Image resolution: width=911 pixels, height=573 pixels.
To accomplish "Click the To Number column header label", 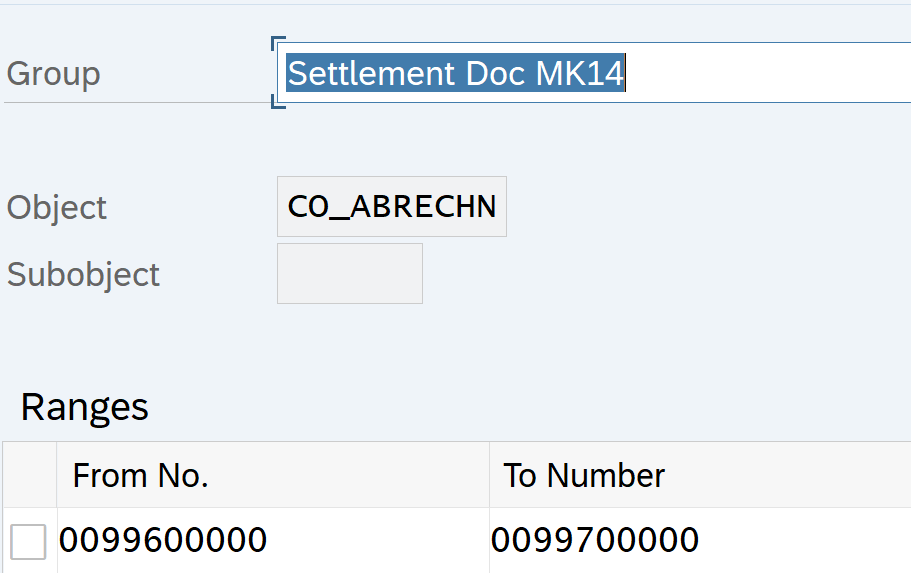I will [x=584, y=476].
